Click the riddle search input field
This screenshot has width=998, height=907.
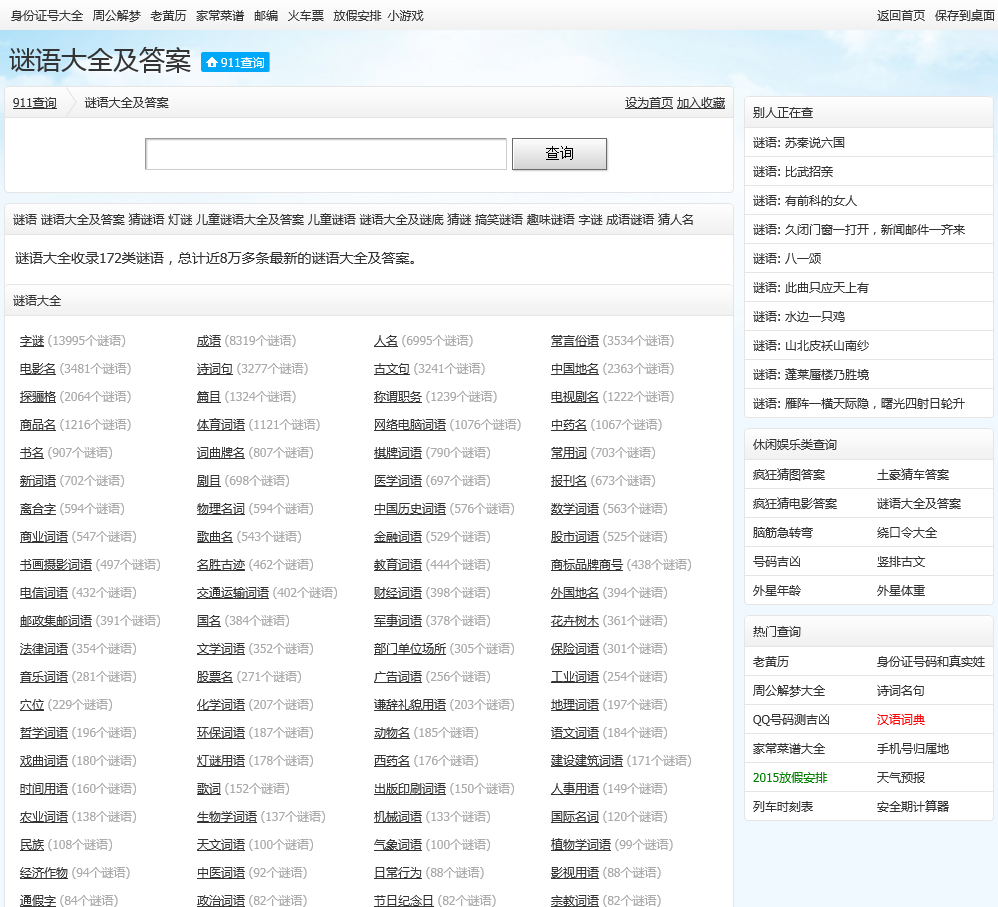pos(326,154)
